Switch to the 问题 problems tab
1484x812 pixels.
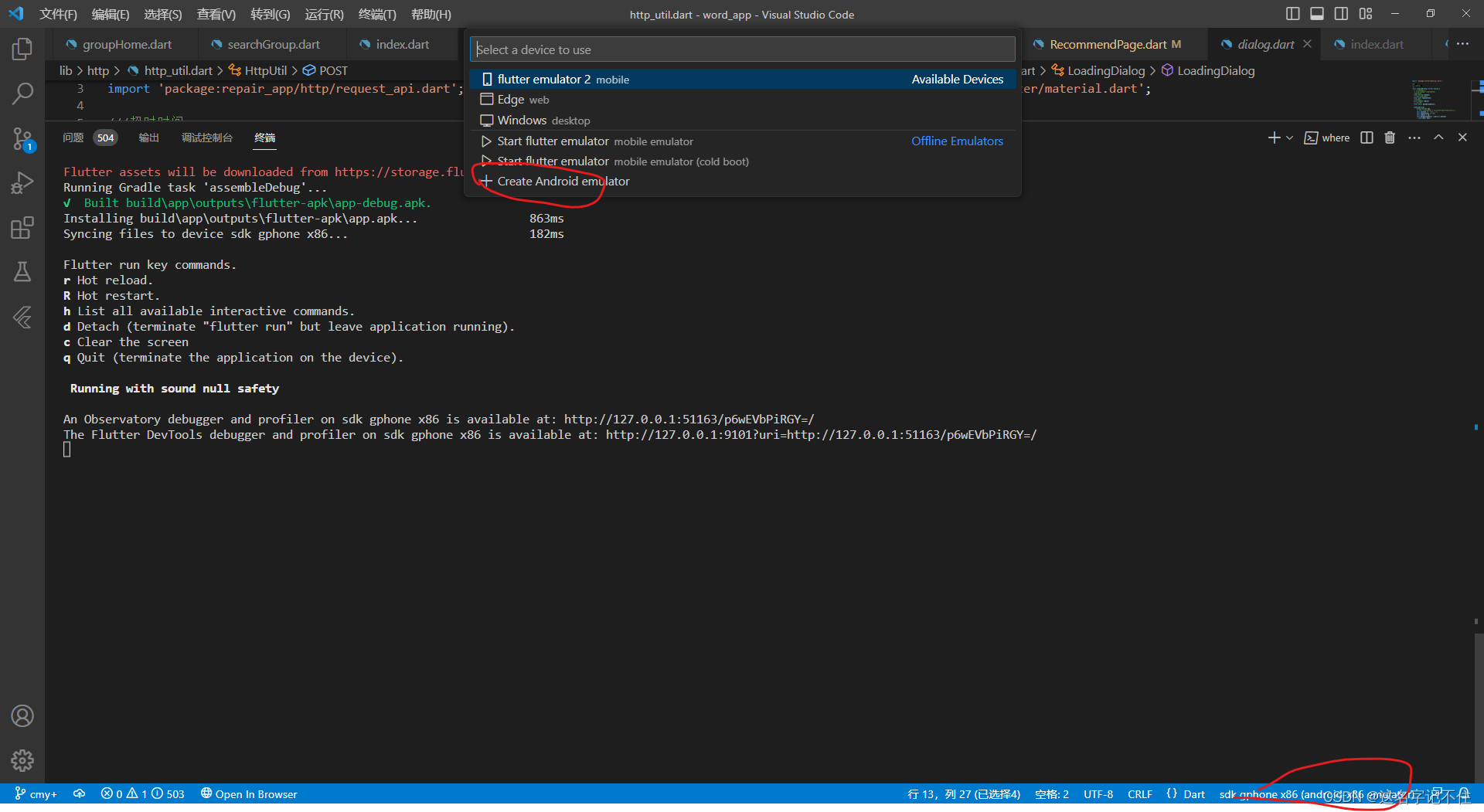pos(73,138)
